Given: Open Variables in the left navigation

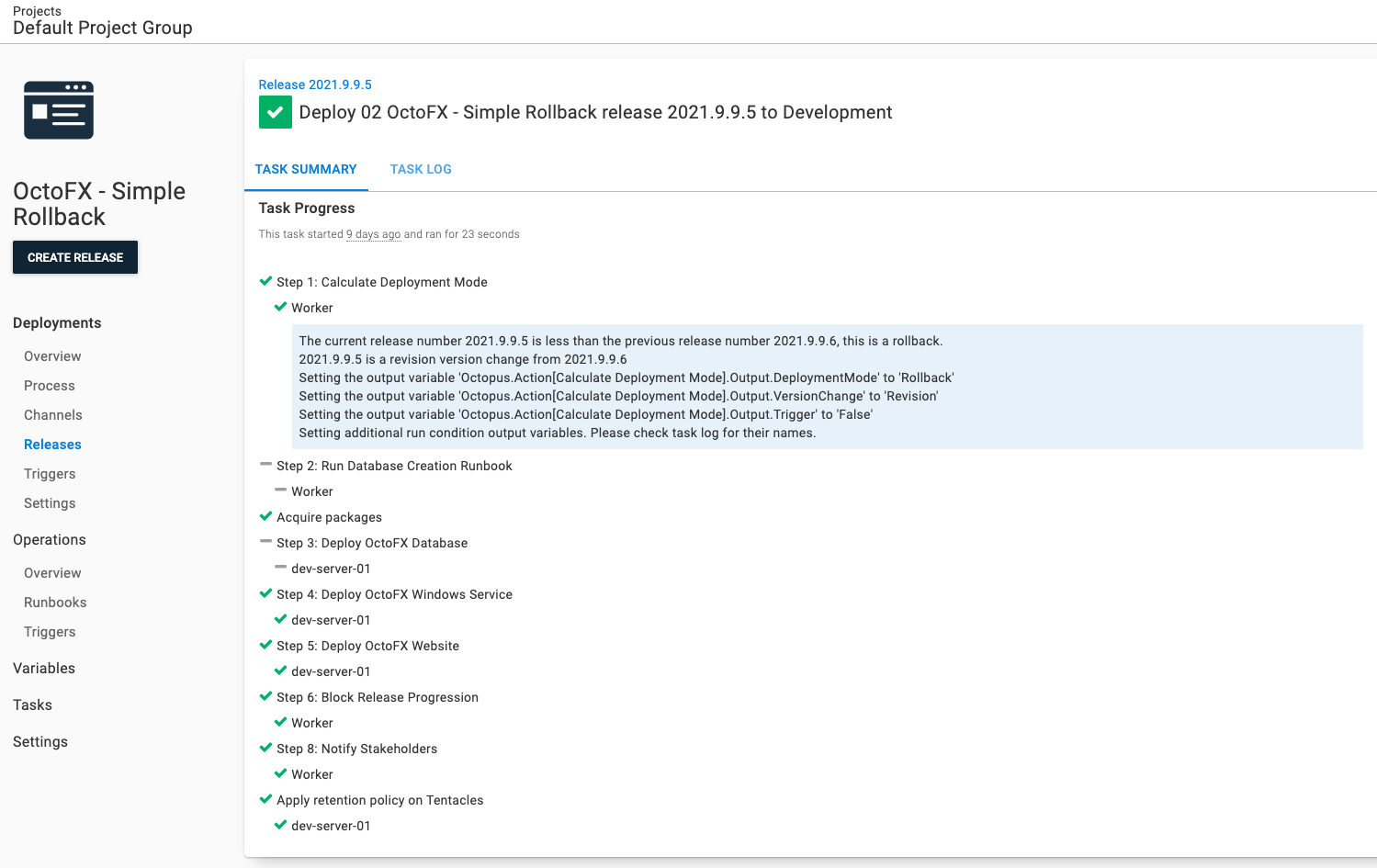Looking at the screenshot, I should [x=44, y=669].
